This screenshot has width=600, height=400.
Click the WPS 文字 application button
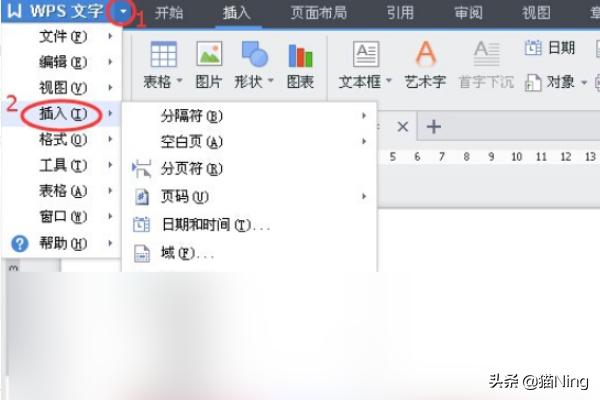(55, 11)
